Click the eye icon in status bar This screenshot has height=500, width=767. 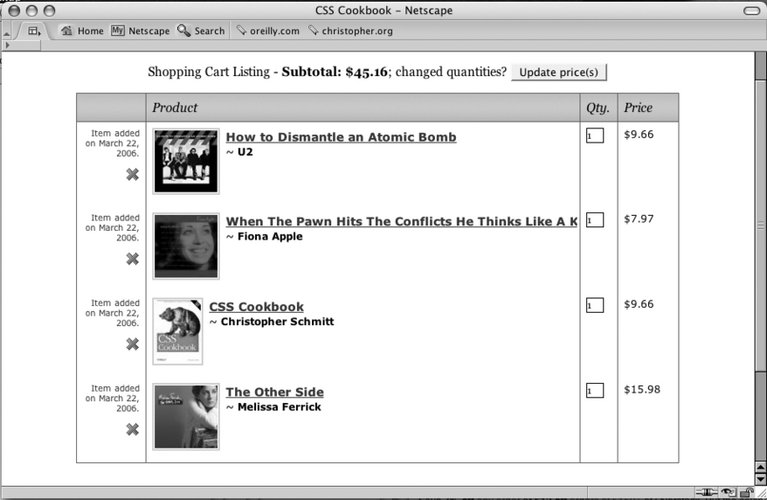pyautogui.click(x=728, y=492)
